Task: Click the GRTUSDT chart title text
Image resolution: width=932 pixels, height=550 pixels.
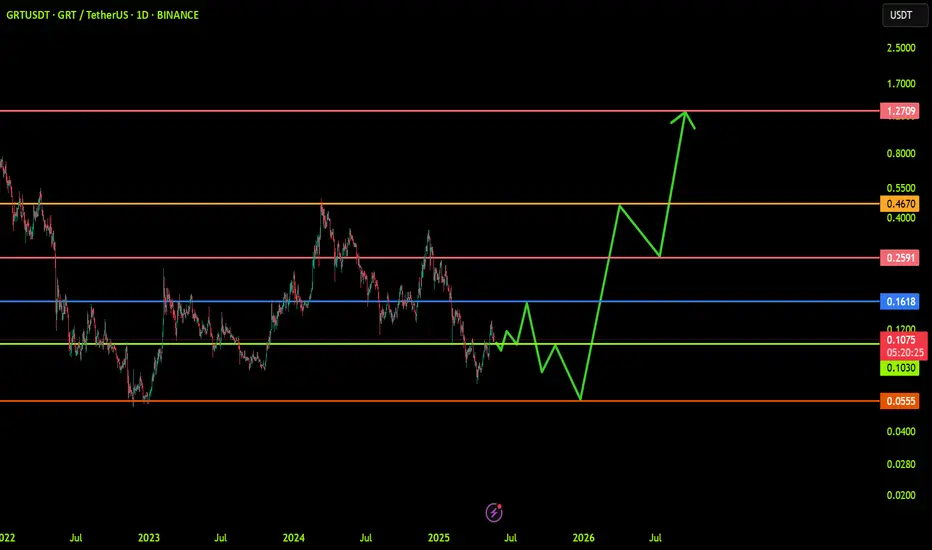Action: [102, 15]
